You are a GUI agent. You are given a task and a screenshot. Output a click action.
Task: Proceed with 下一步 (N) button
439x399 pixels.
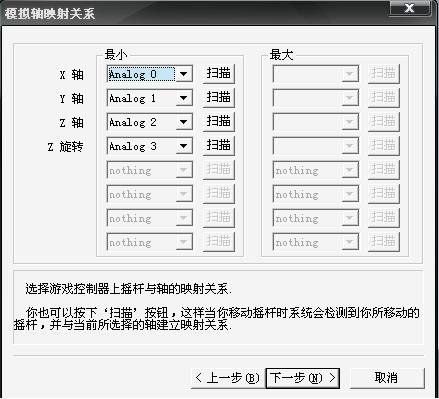(x=303, y=378)
